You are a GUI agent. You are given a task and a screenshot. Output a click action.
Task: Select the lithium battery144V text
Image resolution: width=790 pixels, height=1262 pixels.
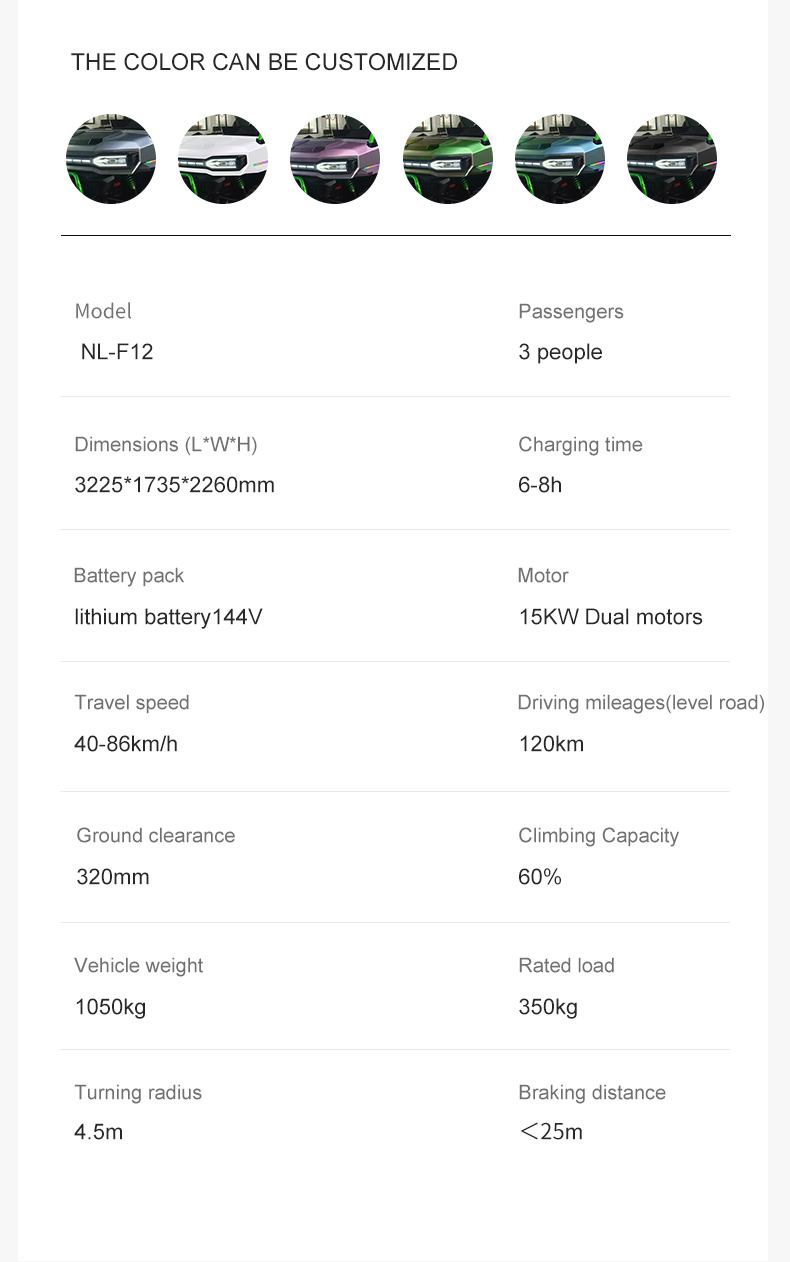click(168, 617)
